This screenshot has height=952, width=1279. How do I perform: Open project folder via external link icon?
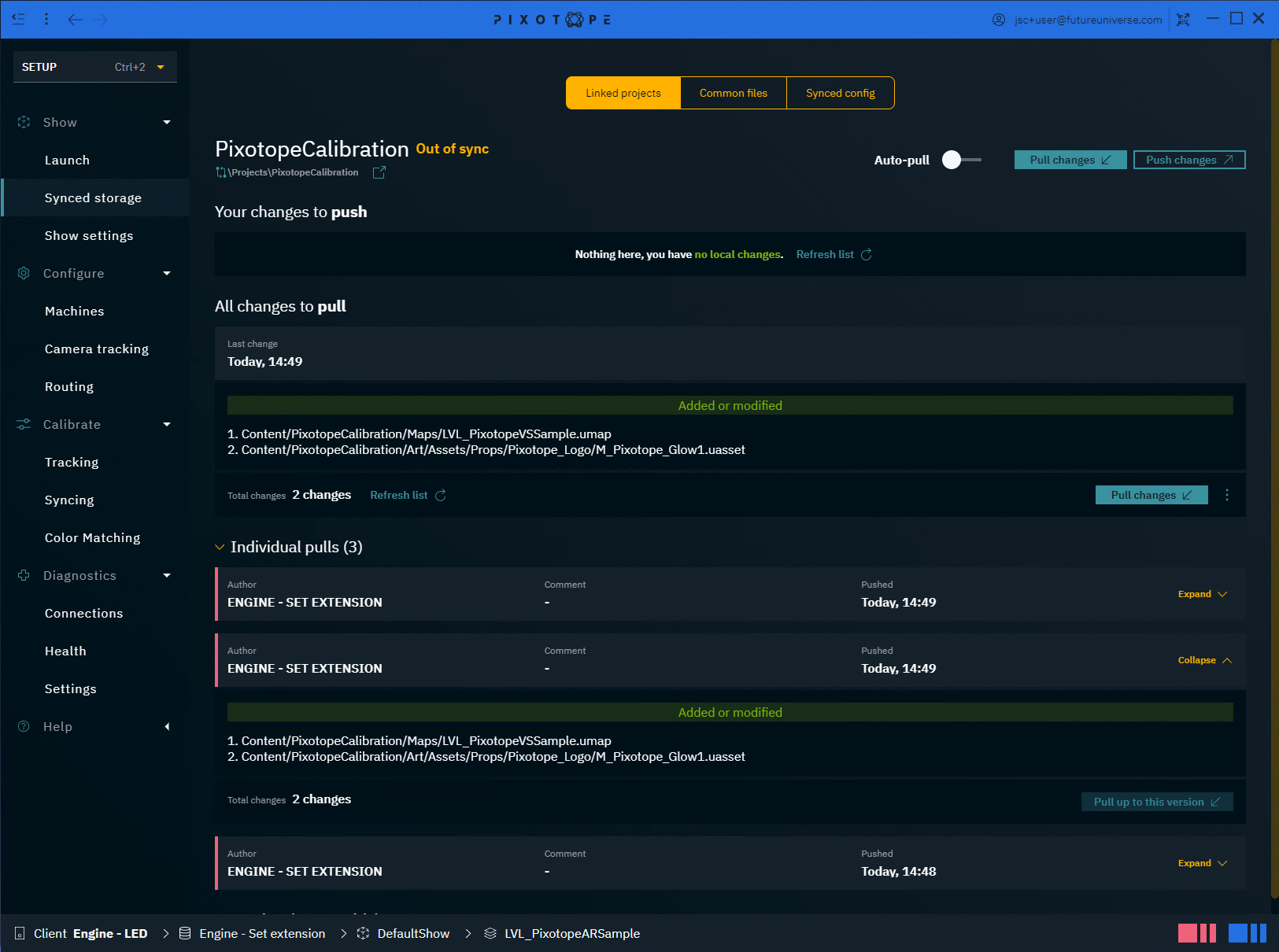pos(379,172)
